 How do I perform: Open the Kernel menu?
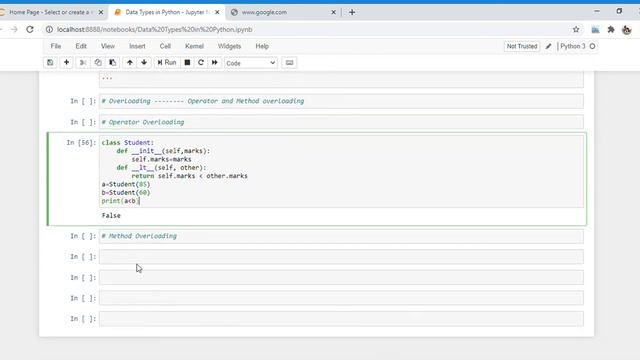tap(194, 47)
